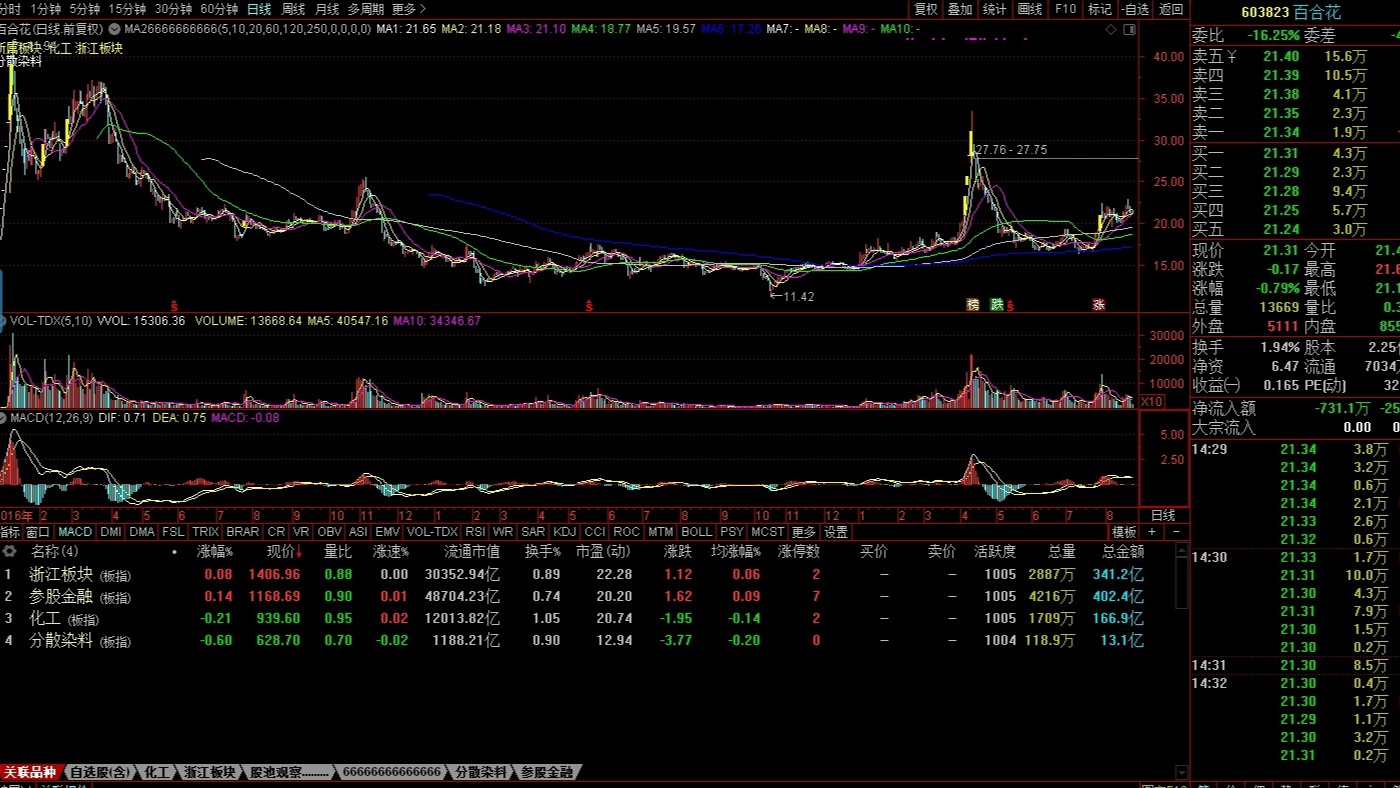Switch to the 30分钟 timeframe
Image resolution: width=1400 pixels, height=788 pixels.
(x=173, y=9)
